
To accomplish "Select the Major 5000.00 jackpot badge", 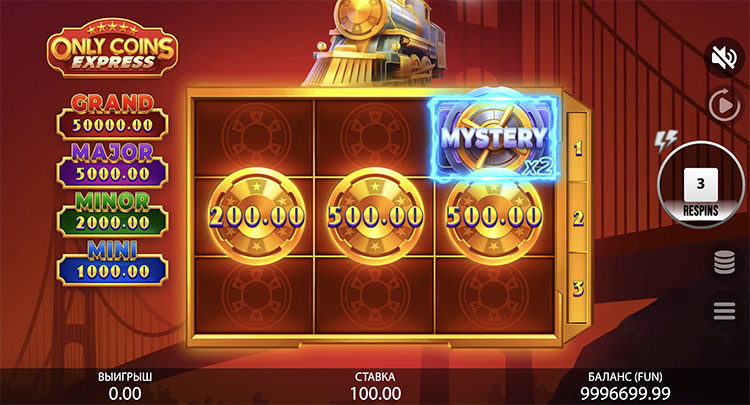I will point(113,165).
